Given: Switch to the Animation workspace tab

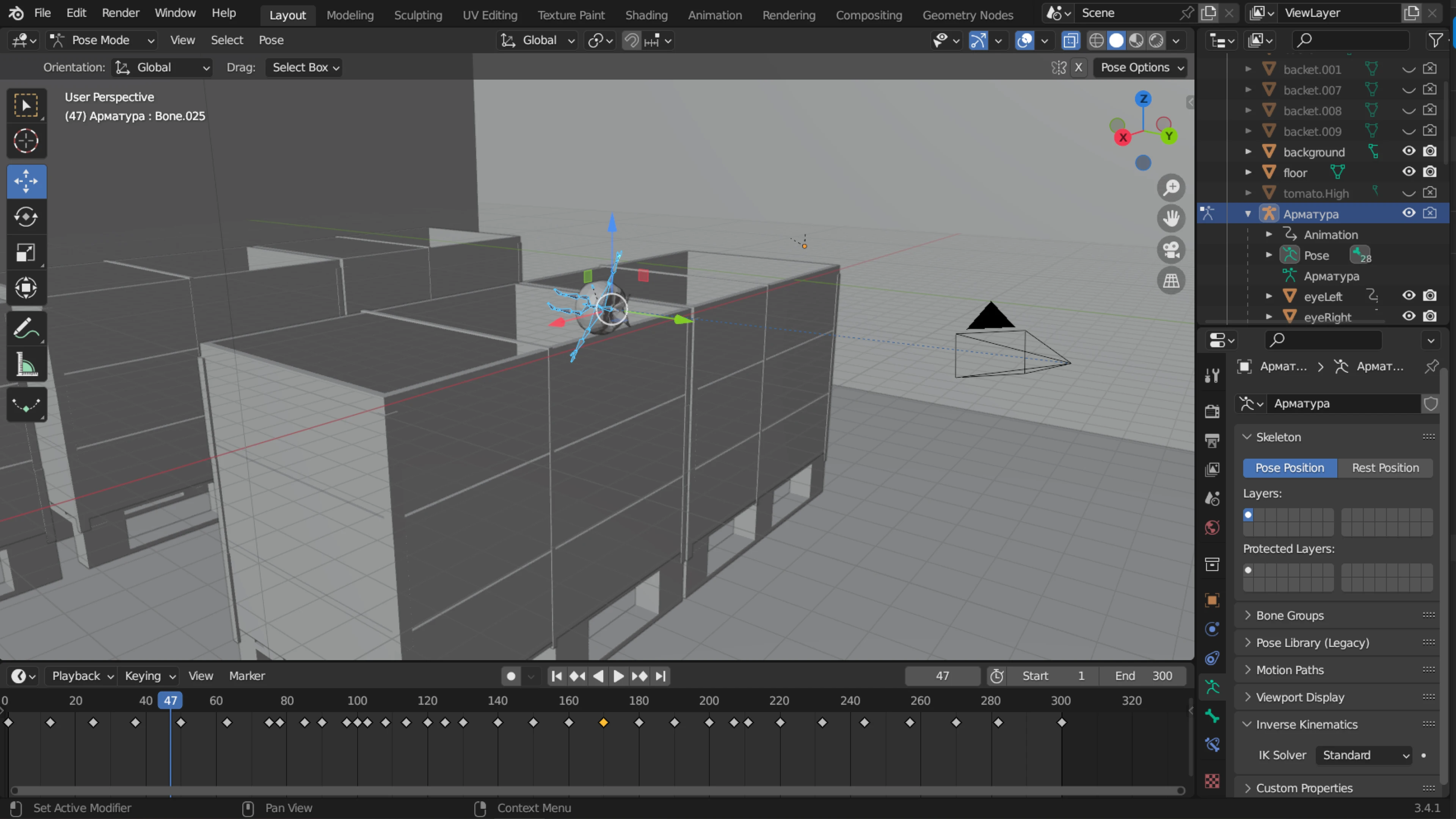Looking at the screenshot, I should tap(714, 15).
